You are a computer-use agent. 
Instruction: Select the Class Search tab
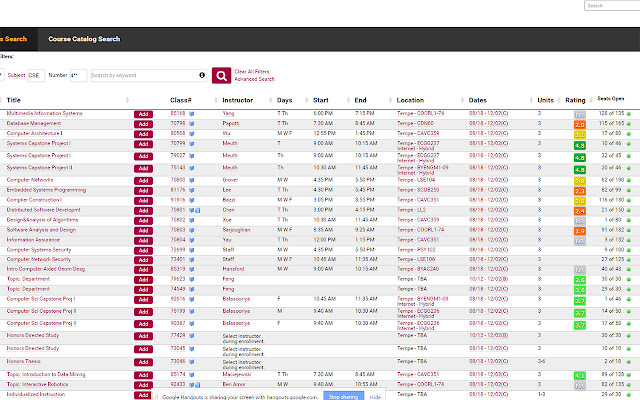click(x=13, y=39)
